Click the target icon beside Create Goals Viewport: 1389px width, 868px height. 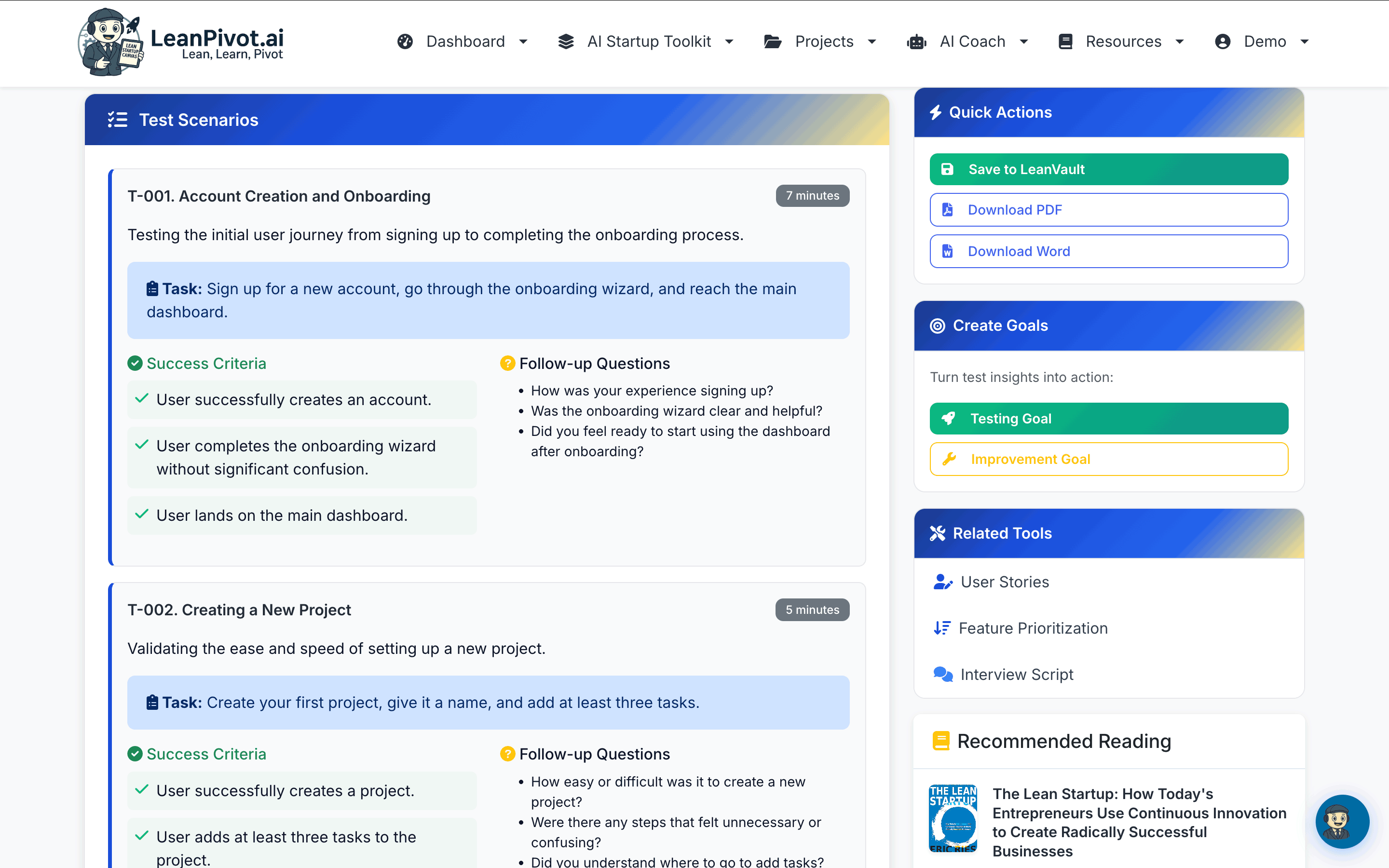[937, 325]
